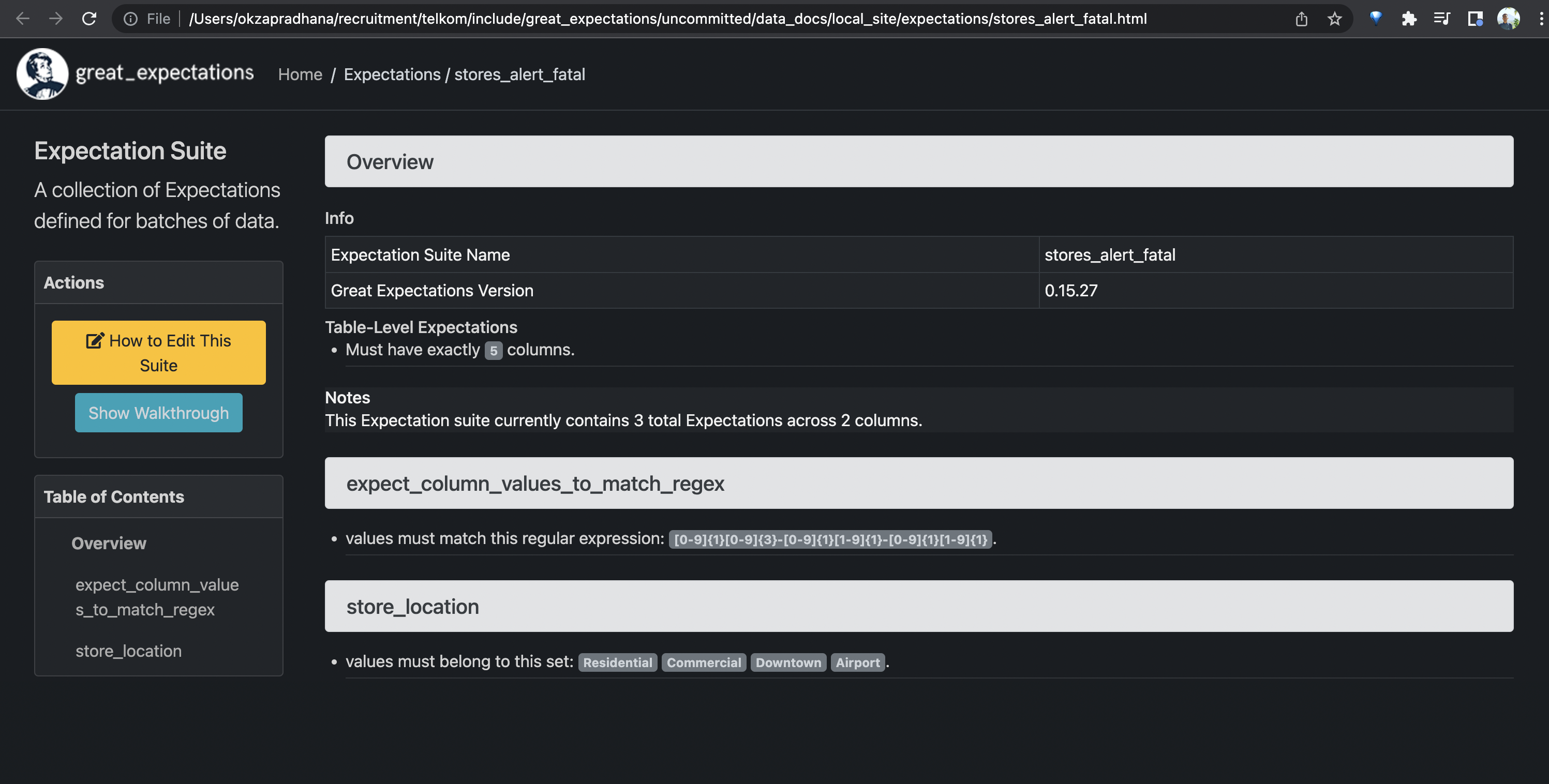Bookmark page with the star icon
The width and height of the screenshot is (1549, 784).
click(x=1334, y=19)
